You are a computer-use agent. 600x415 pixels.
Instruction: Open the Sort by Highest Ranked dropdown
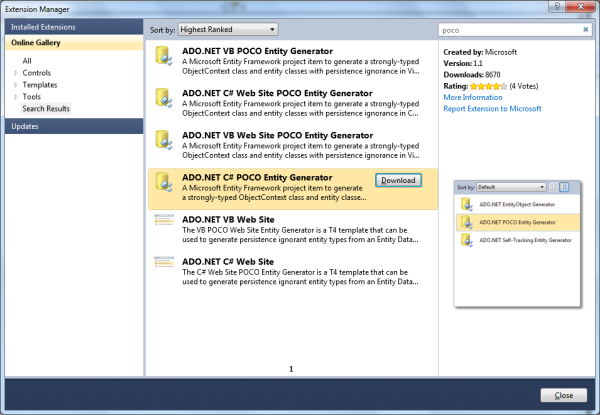(228, 29)
